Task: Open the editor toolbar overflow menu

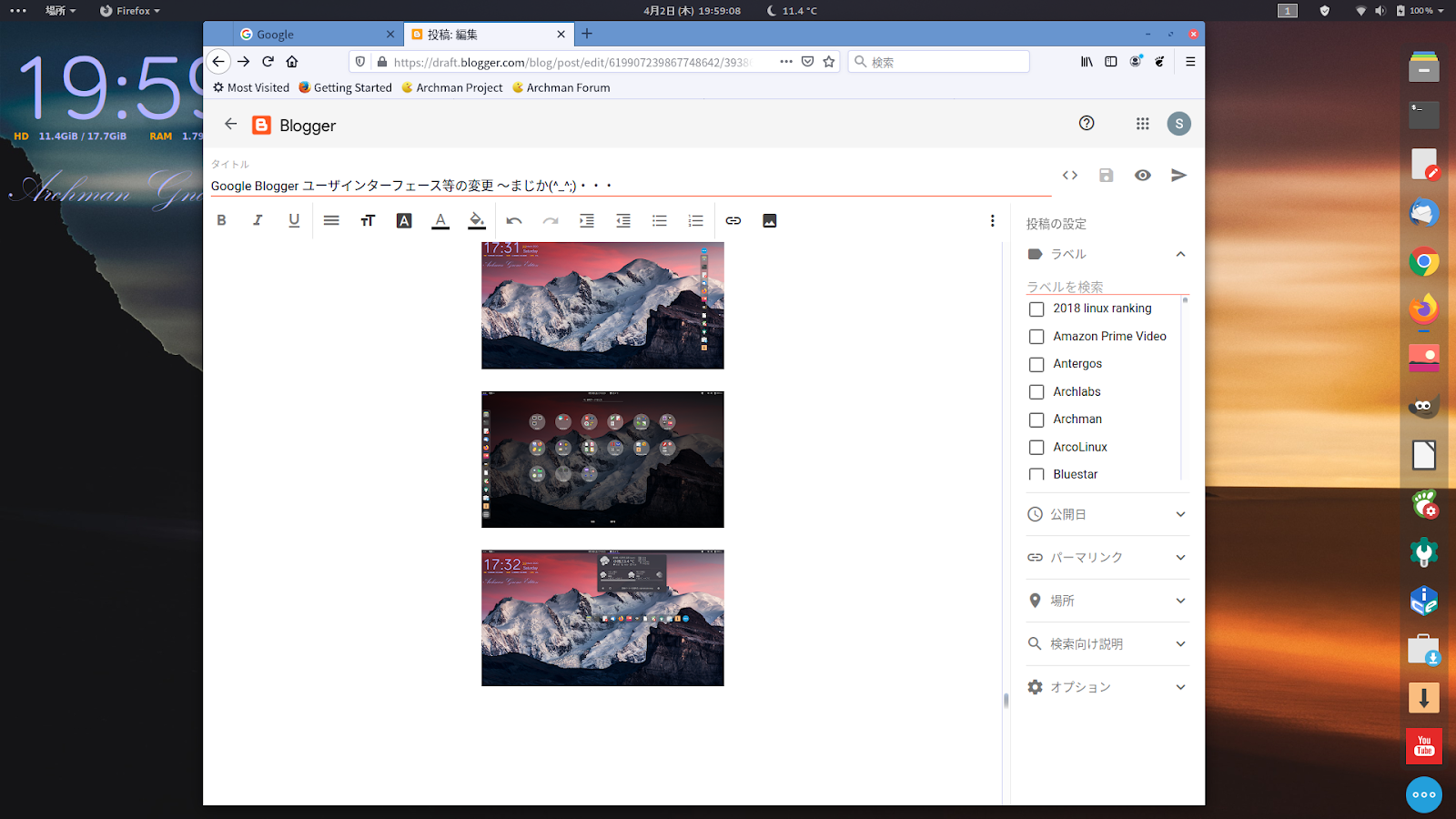Action: [993, 220]
